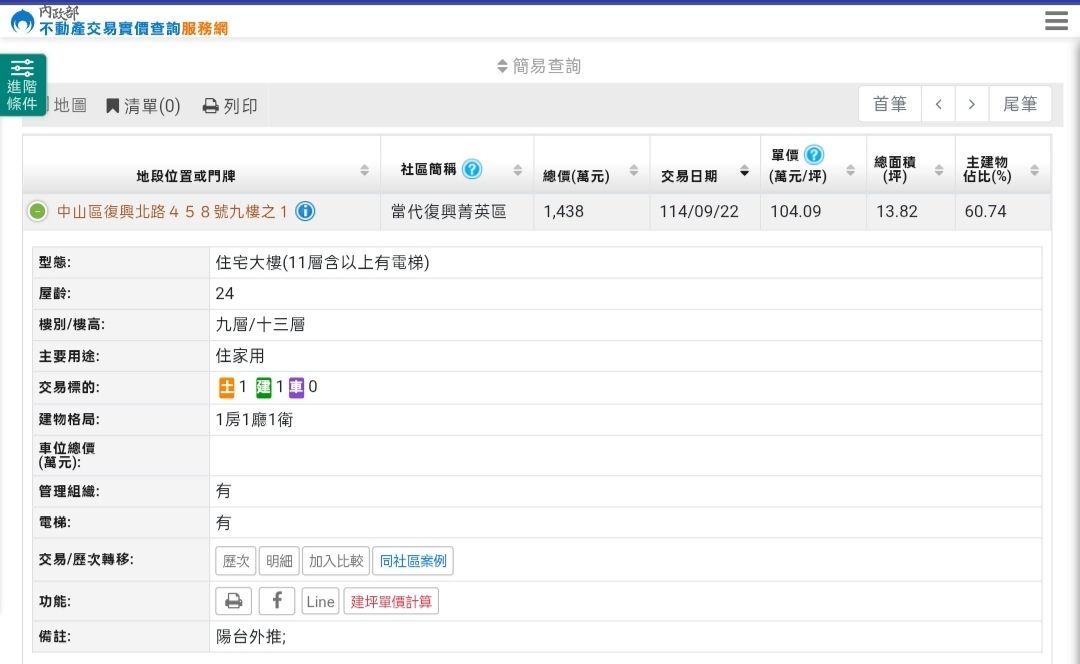Open the hamburger menu icon
The height and width of the screenshot is (664, 1080).
pyautogui.click(x=1055, y=21)
